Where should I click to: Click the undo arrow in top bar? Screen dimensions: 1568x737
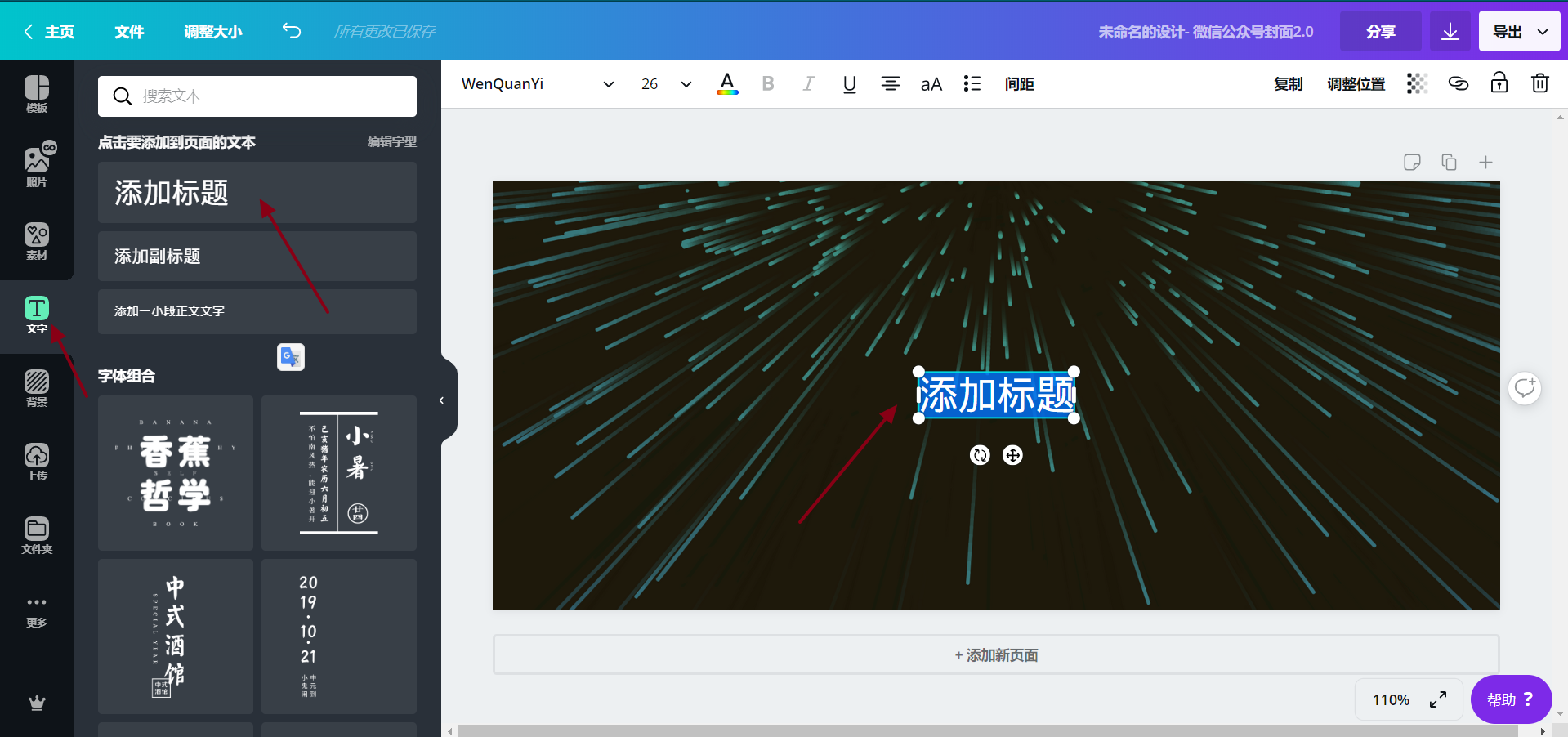[x=292, y=31]
